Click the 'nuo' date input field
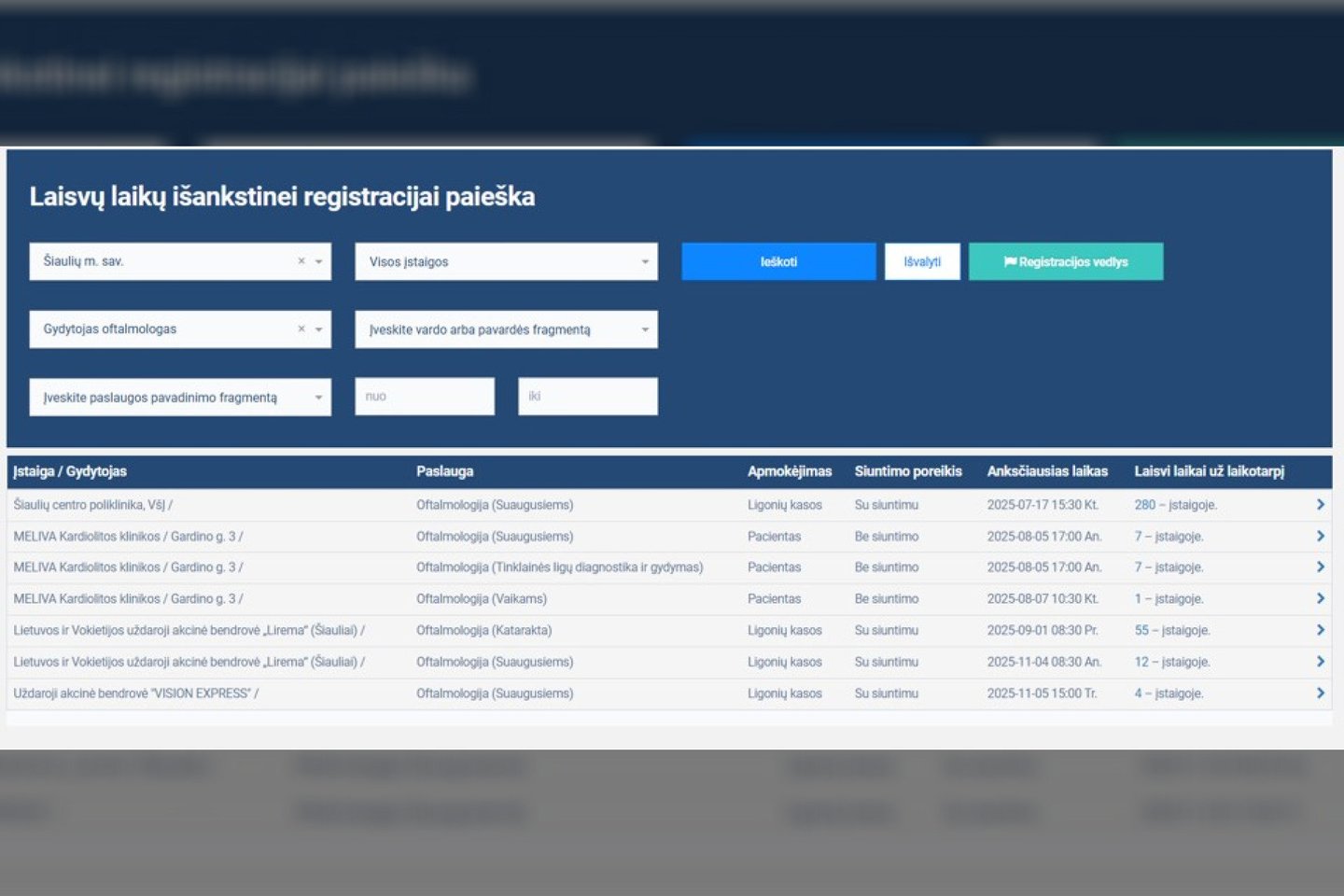 click(425, 397)
